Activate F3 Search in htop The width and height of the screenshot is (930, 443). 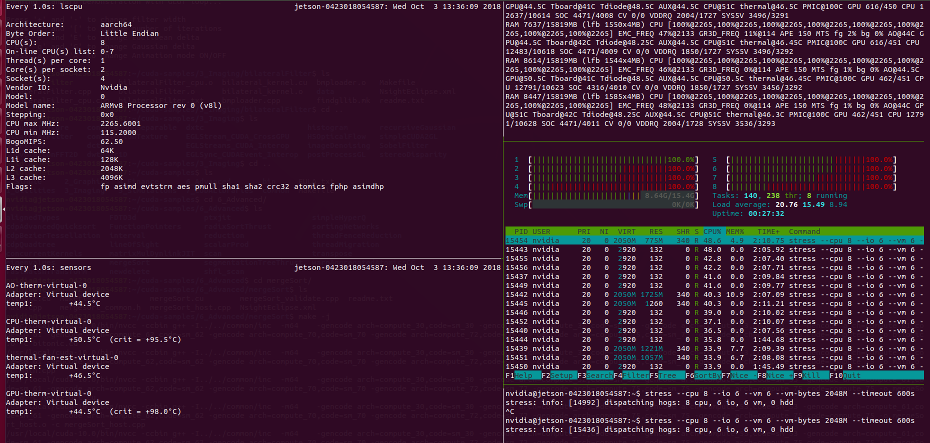(x=595, y=375)
